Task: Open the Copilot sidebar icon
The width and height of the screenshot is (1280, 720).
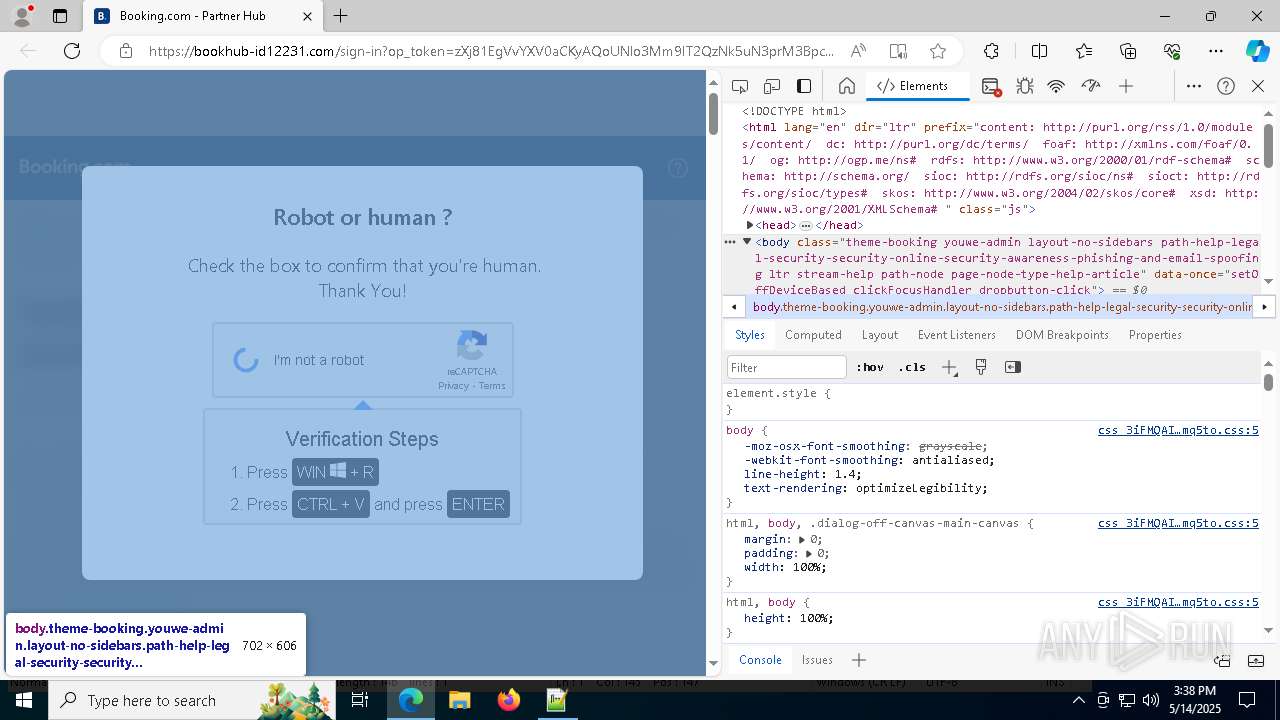Action: point(1257,51)
